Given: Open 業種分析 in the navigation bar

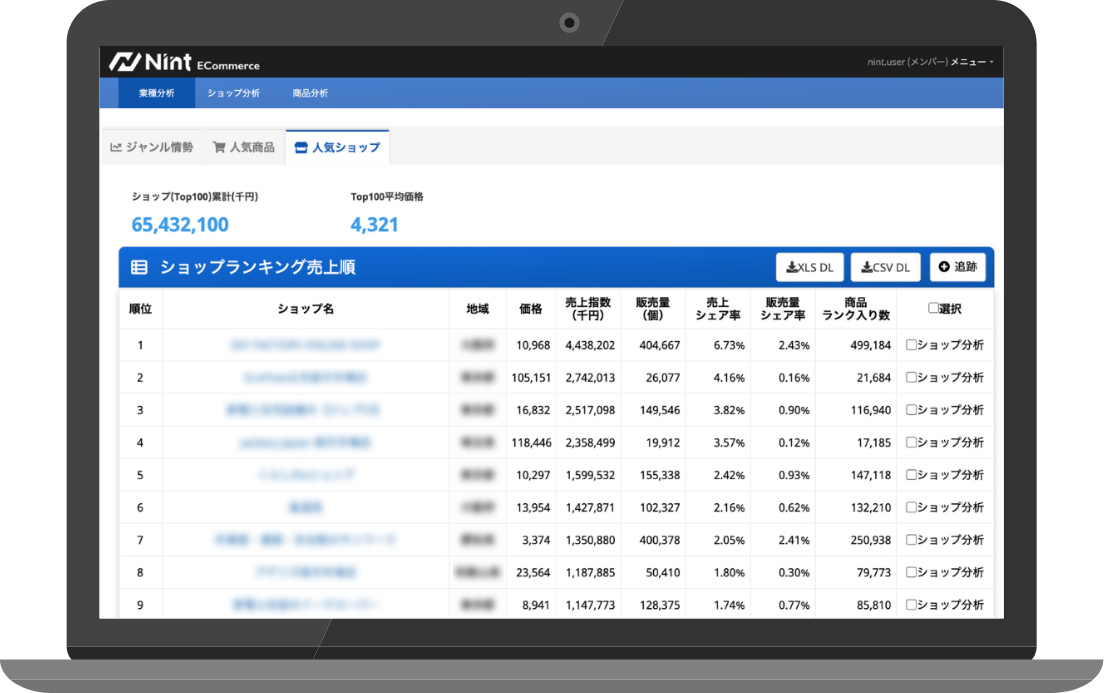Looking at the screenshot, I should (156, 93).
